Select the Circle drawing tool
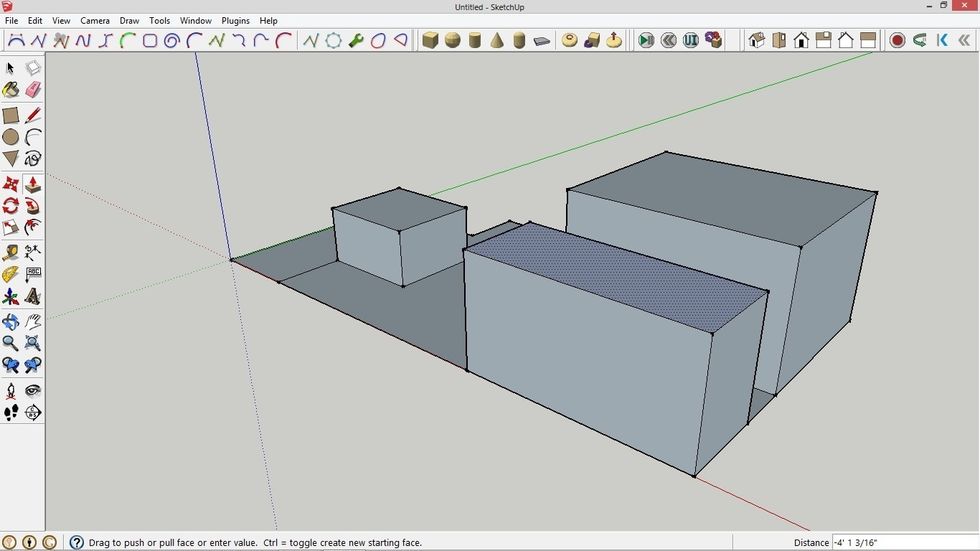Viewport: 980px width, 551px height. pyautogui.click(x=11, y=137)
